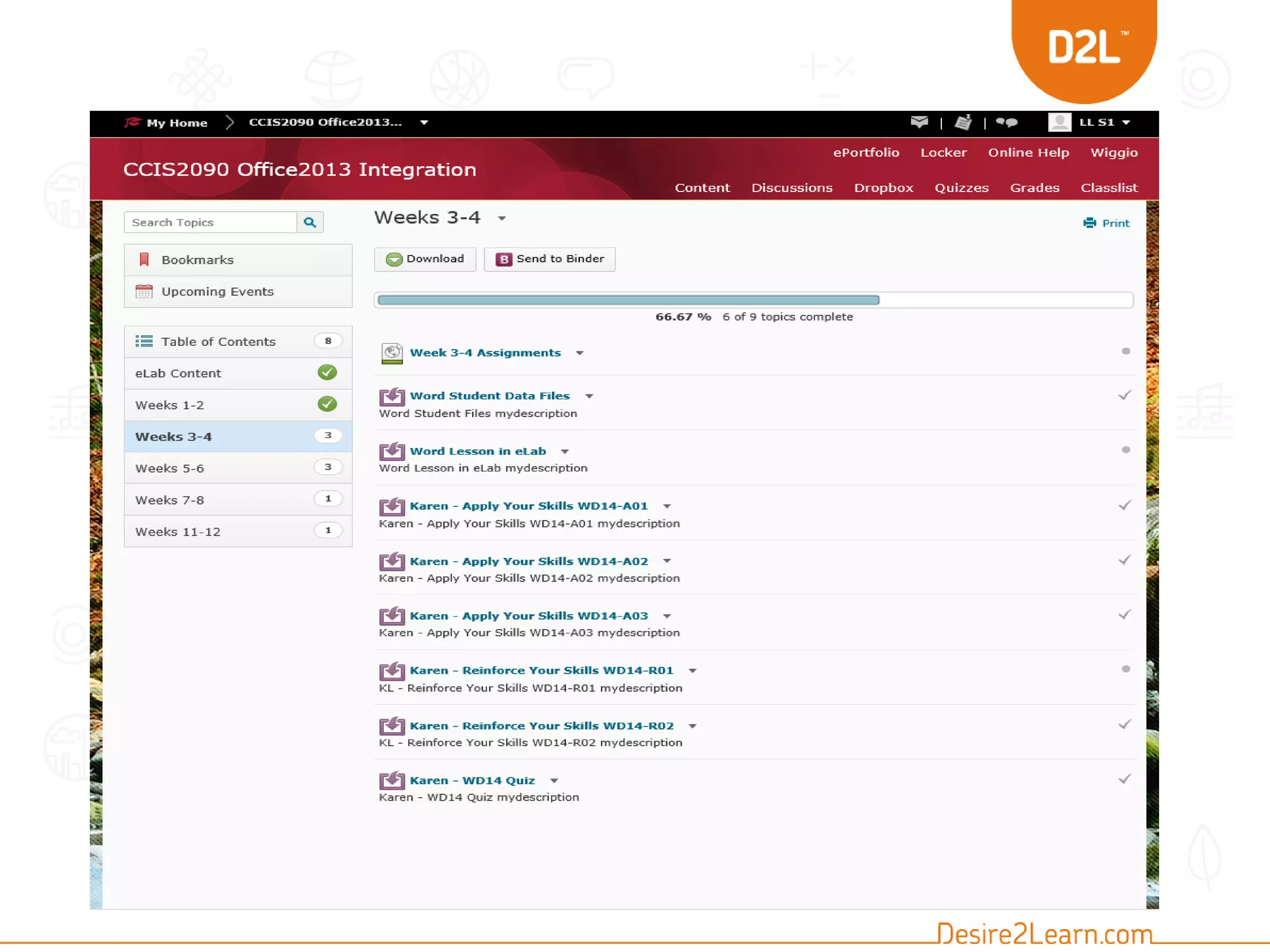Expand the Weeks 3-4 heading dropdown arrow
Image resolution: width=1270 pixels, height=952 pixels.
502,219
